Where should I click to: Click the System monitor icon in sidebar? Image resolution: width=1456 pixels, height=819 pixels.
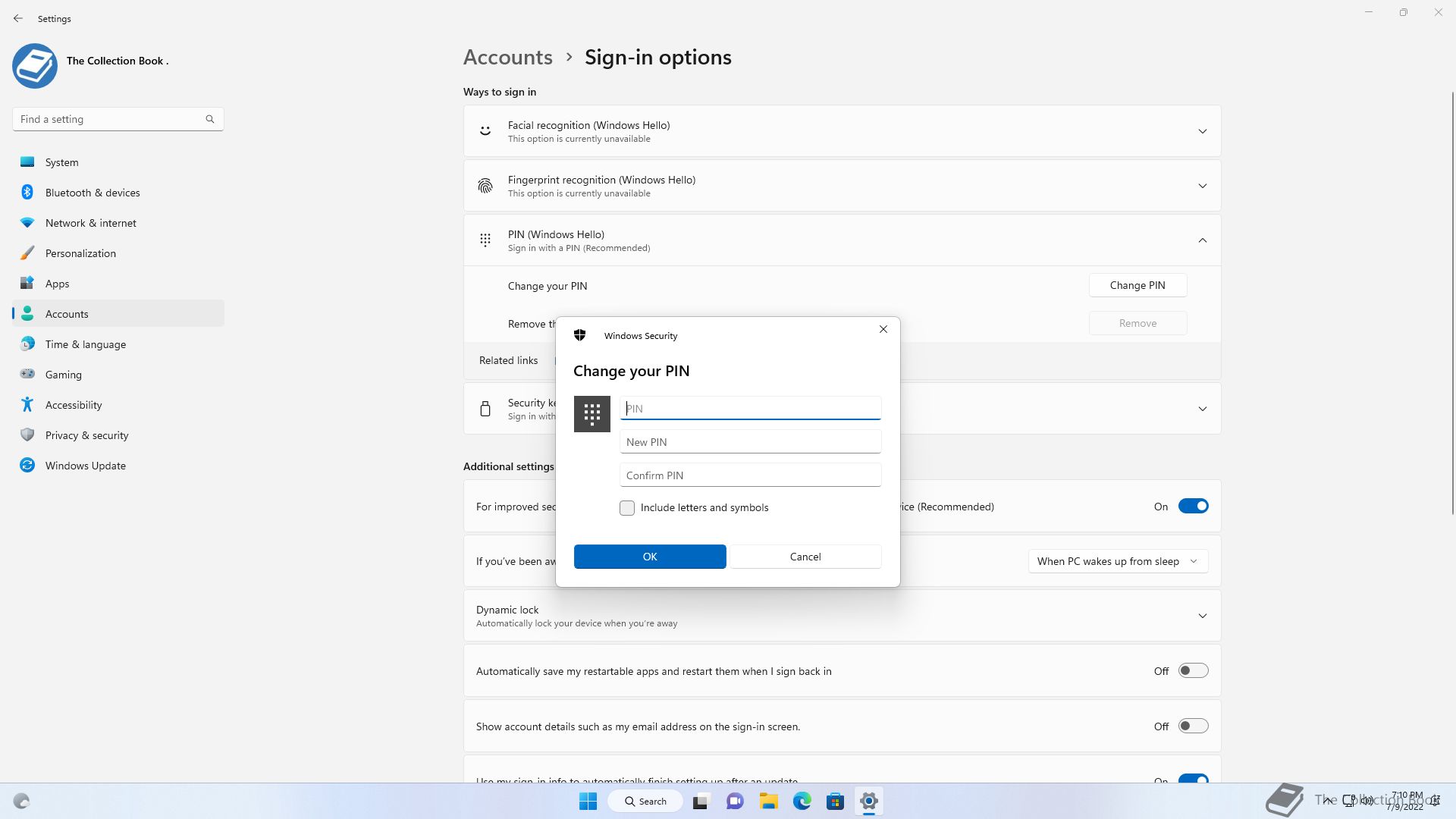(x=27, y=162)
